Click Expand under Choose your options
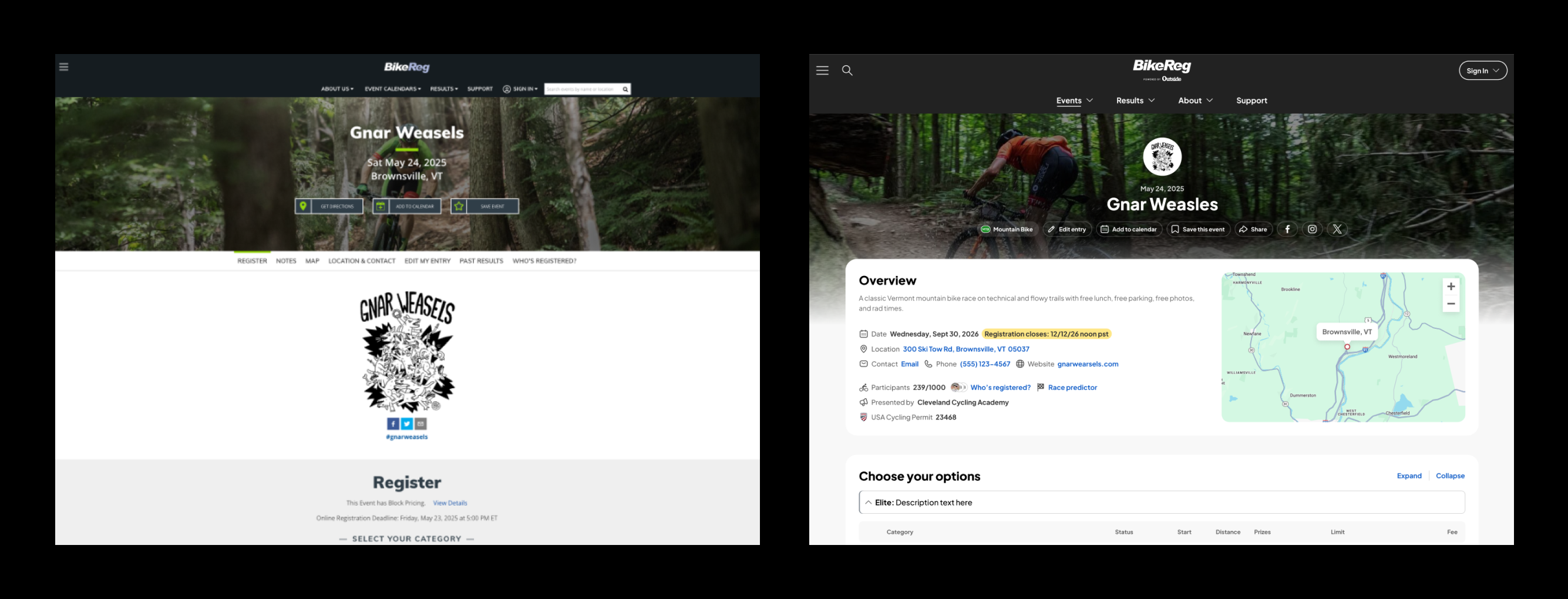This screenshot has width=1568, height=599. coord(1409,476)
